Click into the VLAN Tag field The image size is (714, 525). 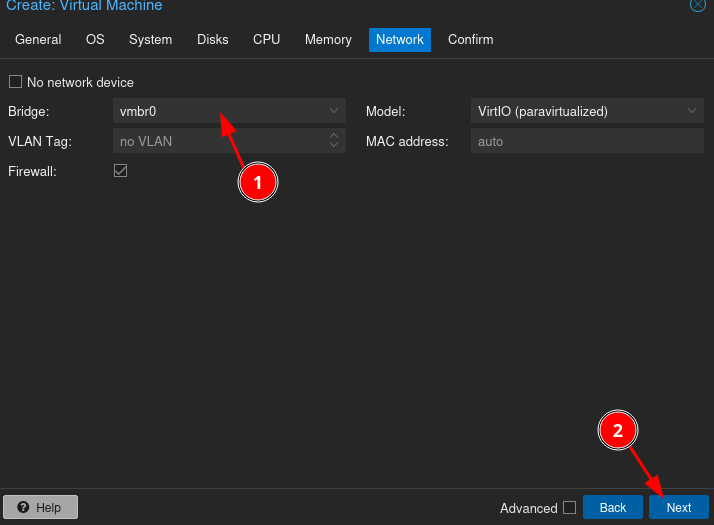click(218, 141)
